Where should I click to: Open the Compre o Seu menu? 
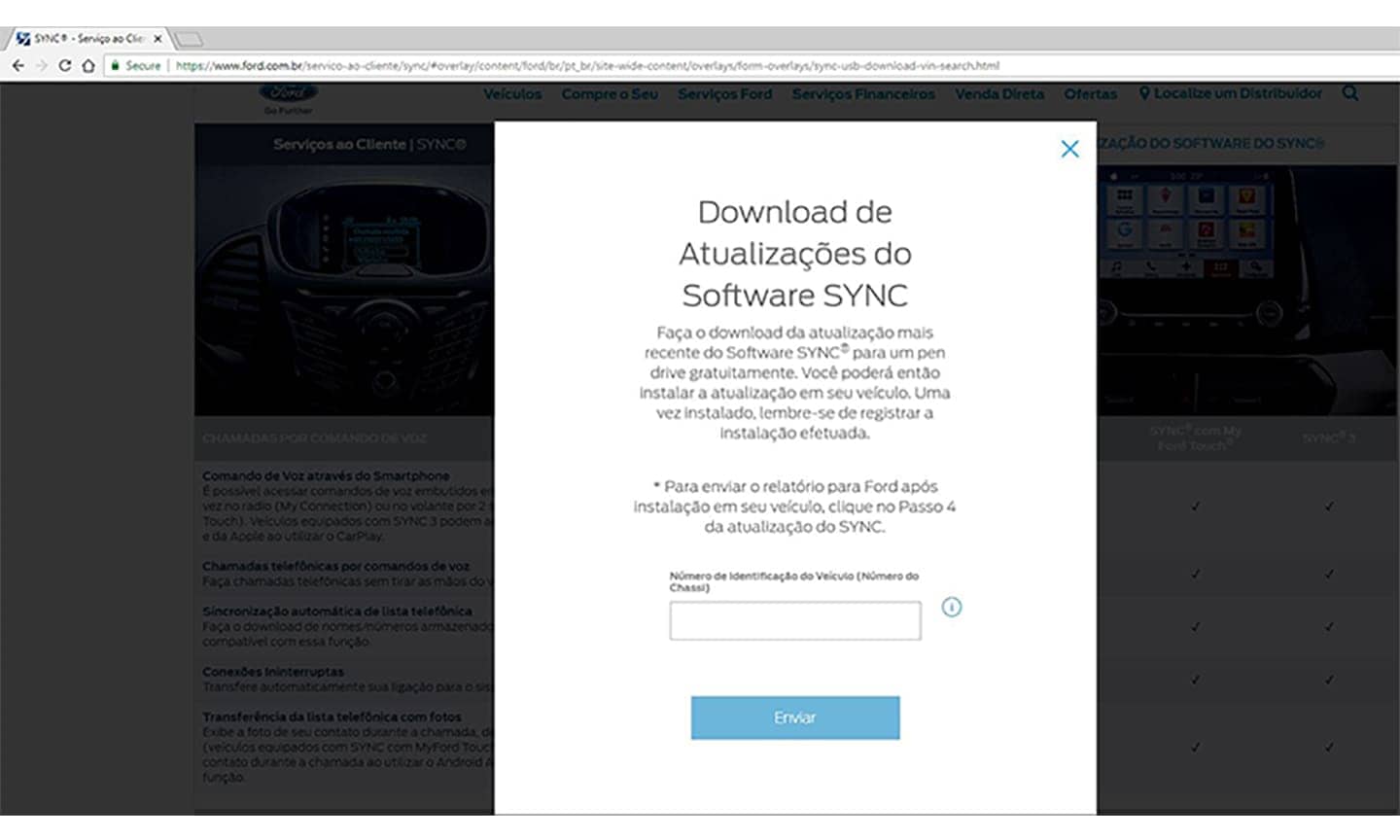(x=610, y=94)
